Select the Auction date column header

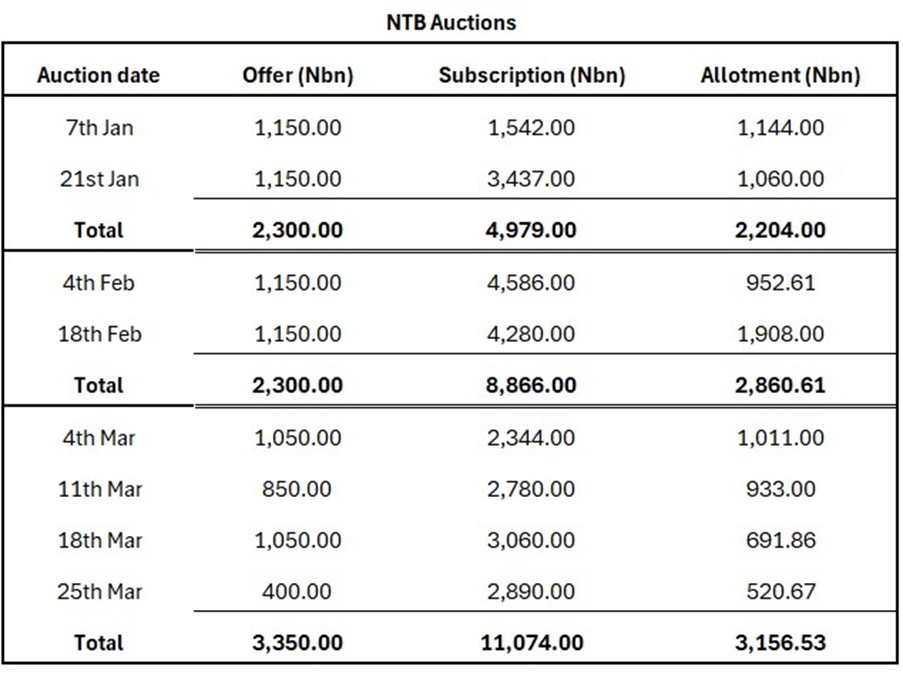pos(98,75)
